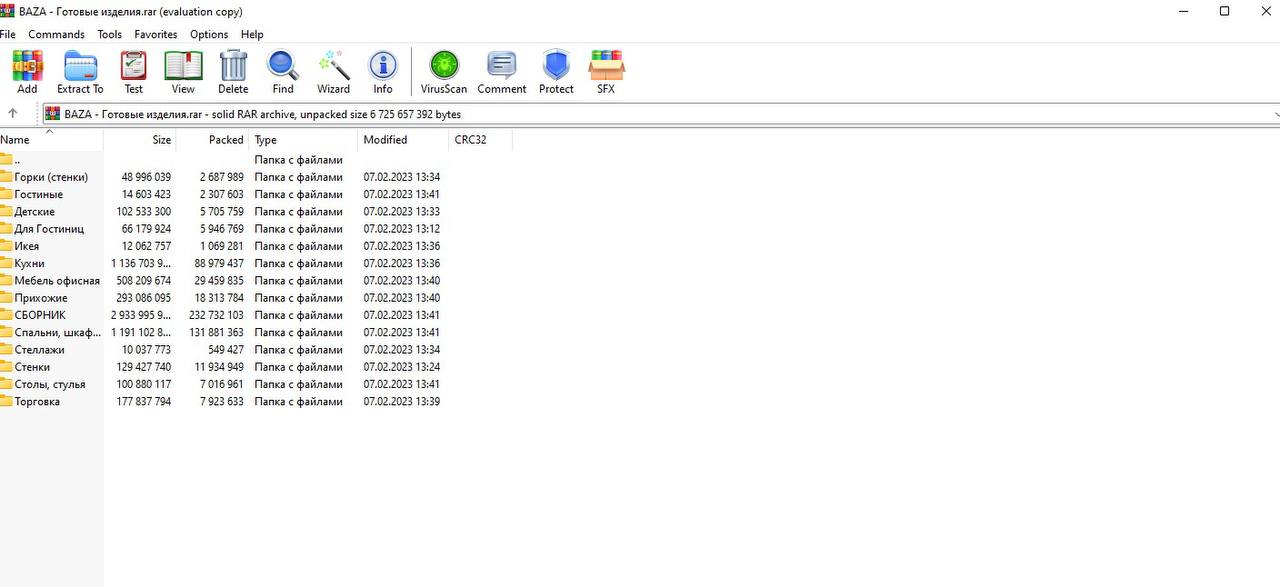
Task: Sort by the Packed column header
Action: click(213, 140)
